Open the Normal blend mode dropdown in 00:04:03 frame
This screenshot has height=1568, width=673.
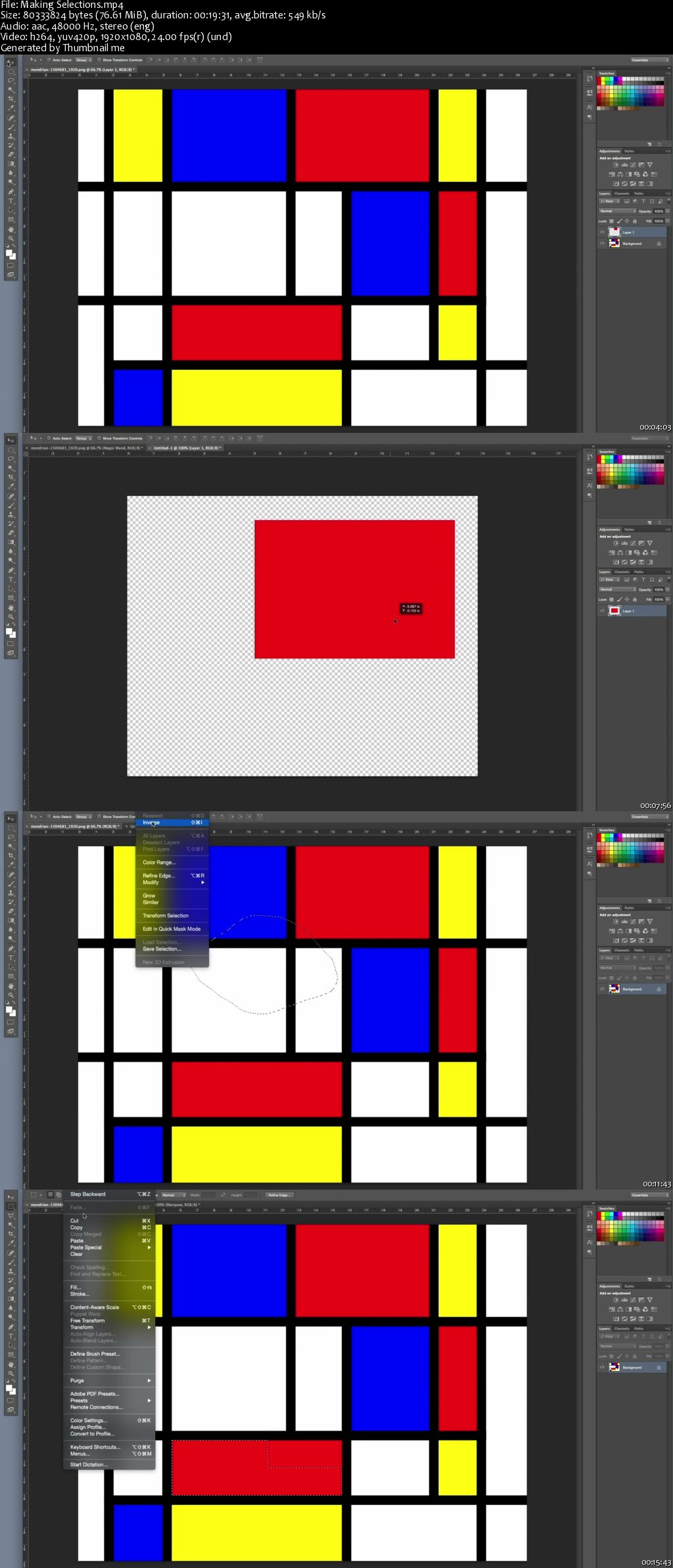(x=618, y=211)
